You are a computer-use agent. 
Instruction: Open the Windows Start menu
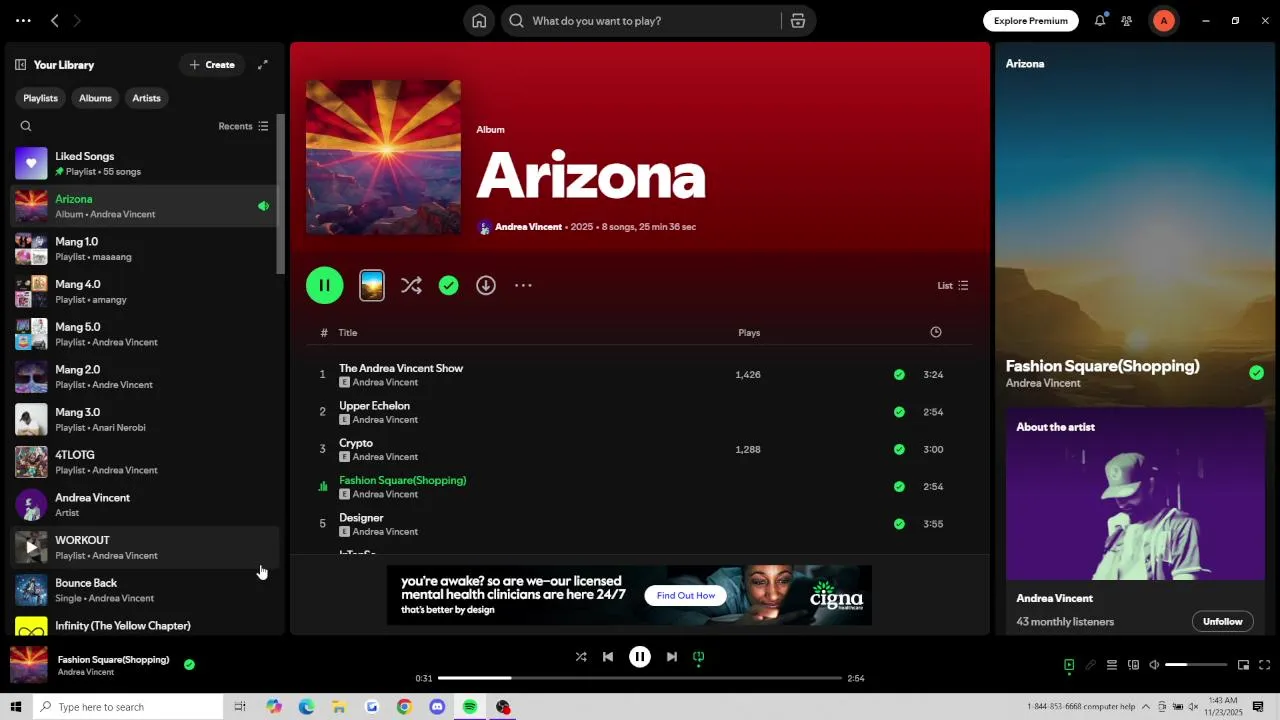(x=16, y=707)
